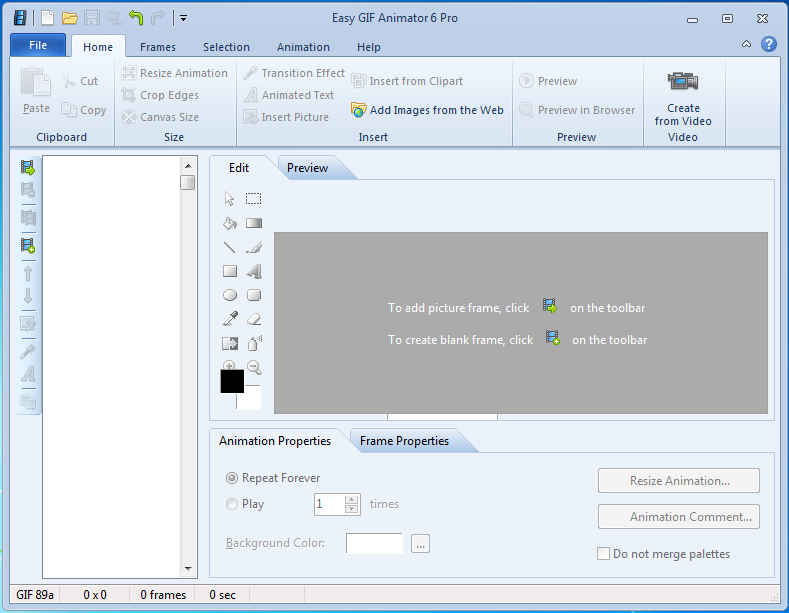Select the Edit editor tab
789x613 pixels.
[x=239, y=168]
